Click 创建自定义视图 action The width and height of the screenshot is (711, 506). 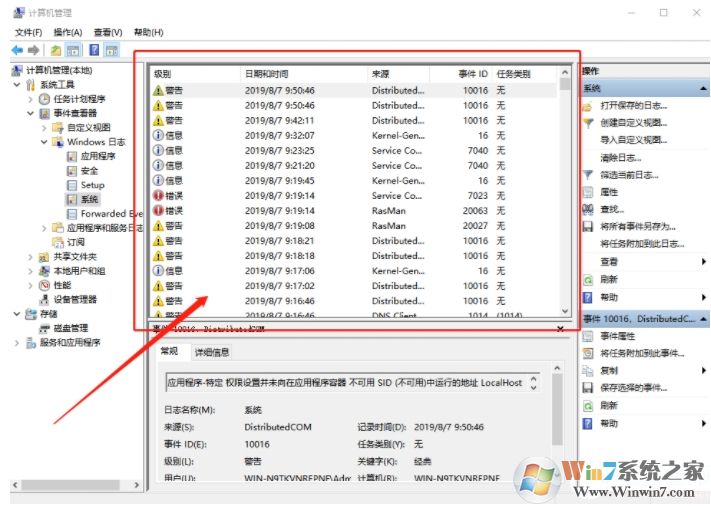click(x=633, y=123)
